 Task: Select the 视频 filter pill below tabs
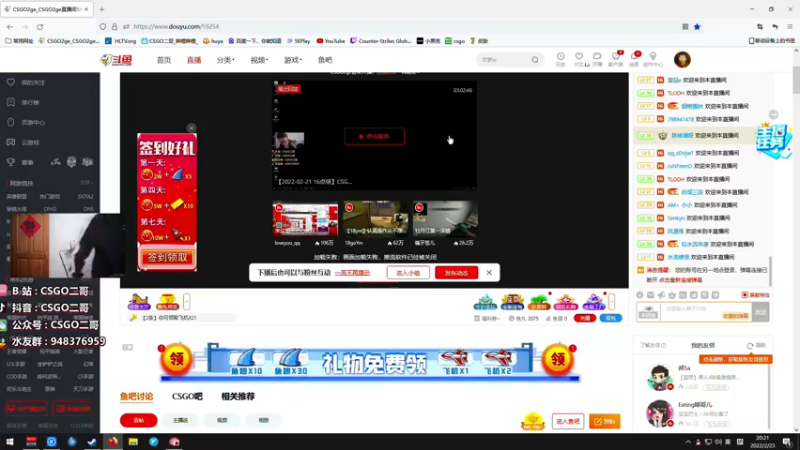(222, 420)
